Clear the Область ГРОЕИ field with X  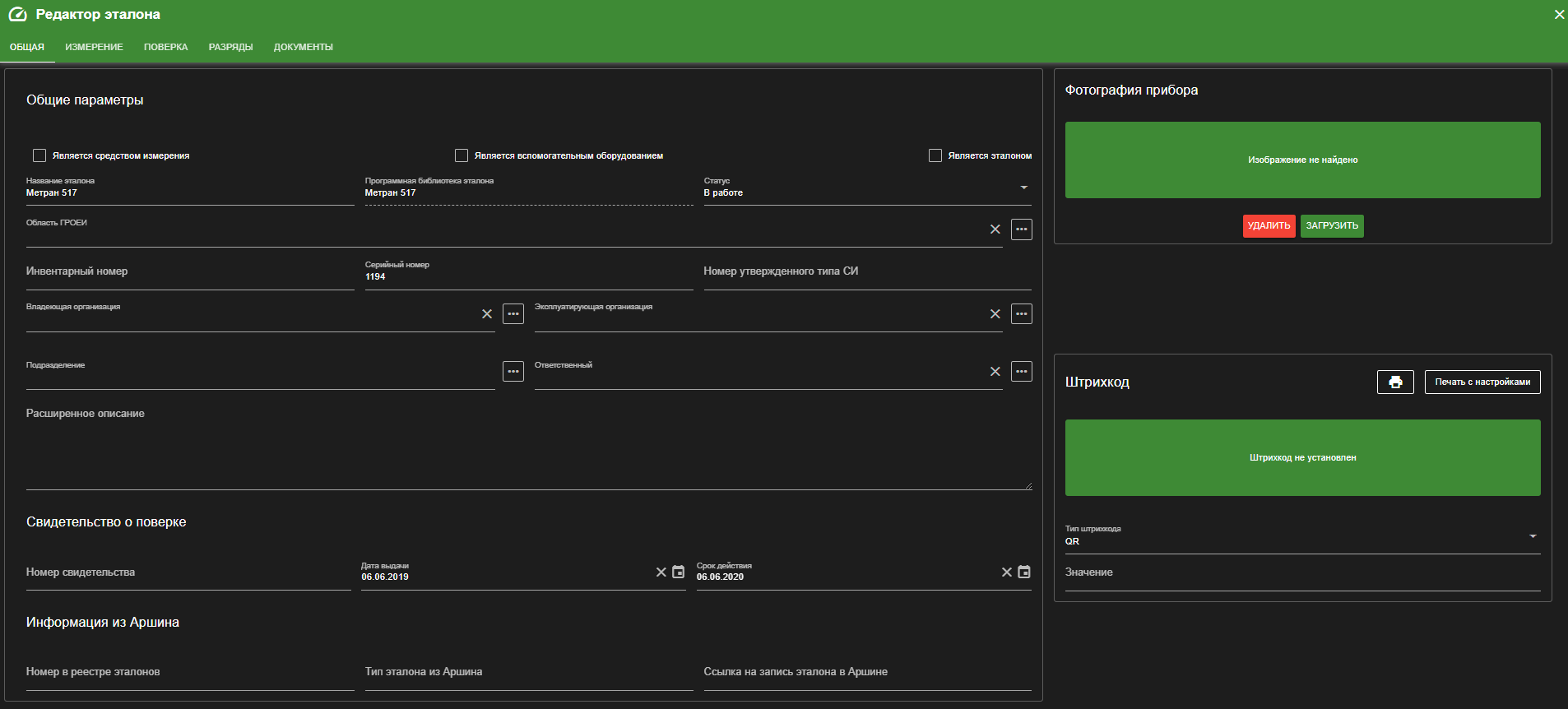pos(995,229)
